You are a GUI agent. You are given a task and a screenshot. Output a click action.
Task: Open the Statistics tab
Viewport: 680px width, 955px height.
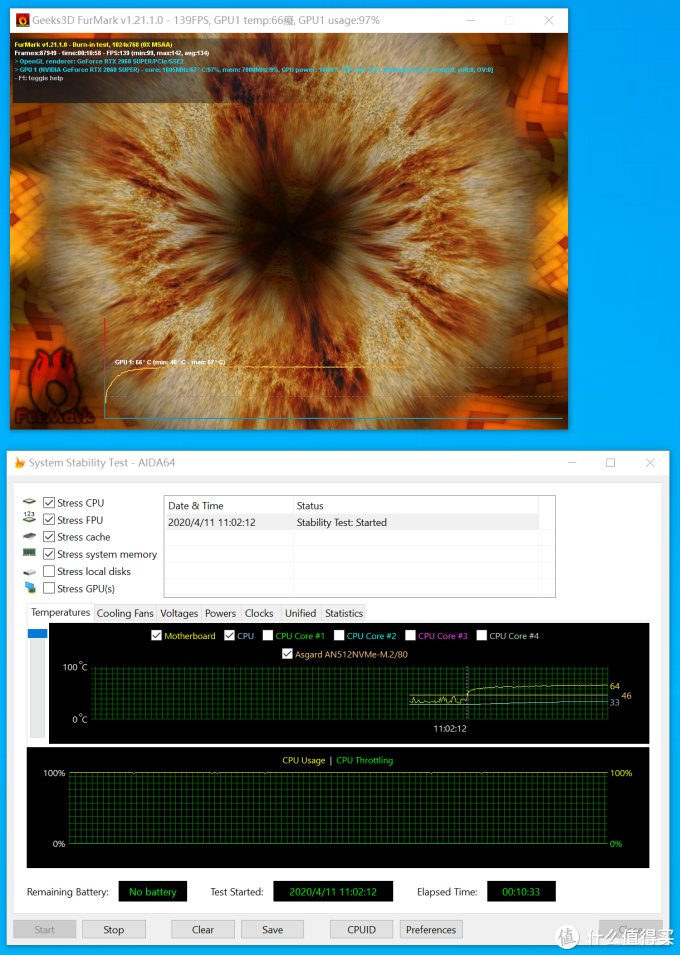(x=344, y=613)
